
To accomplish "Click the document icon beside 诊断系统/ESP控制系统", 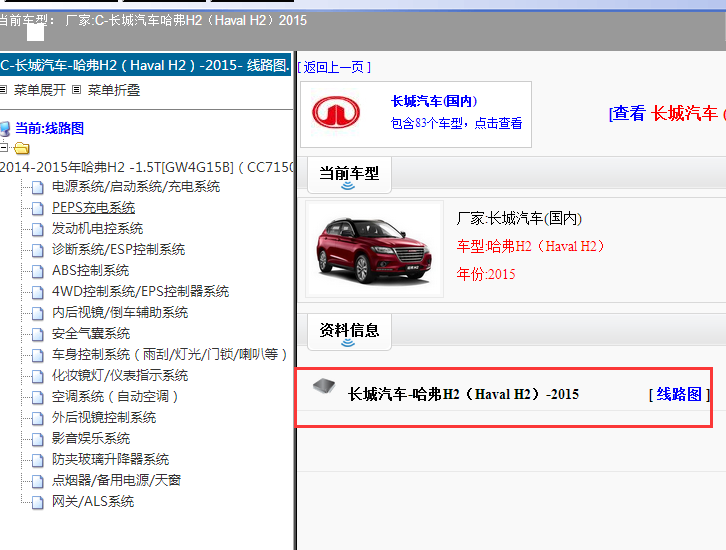I will [38, 250].
